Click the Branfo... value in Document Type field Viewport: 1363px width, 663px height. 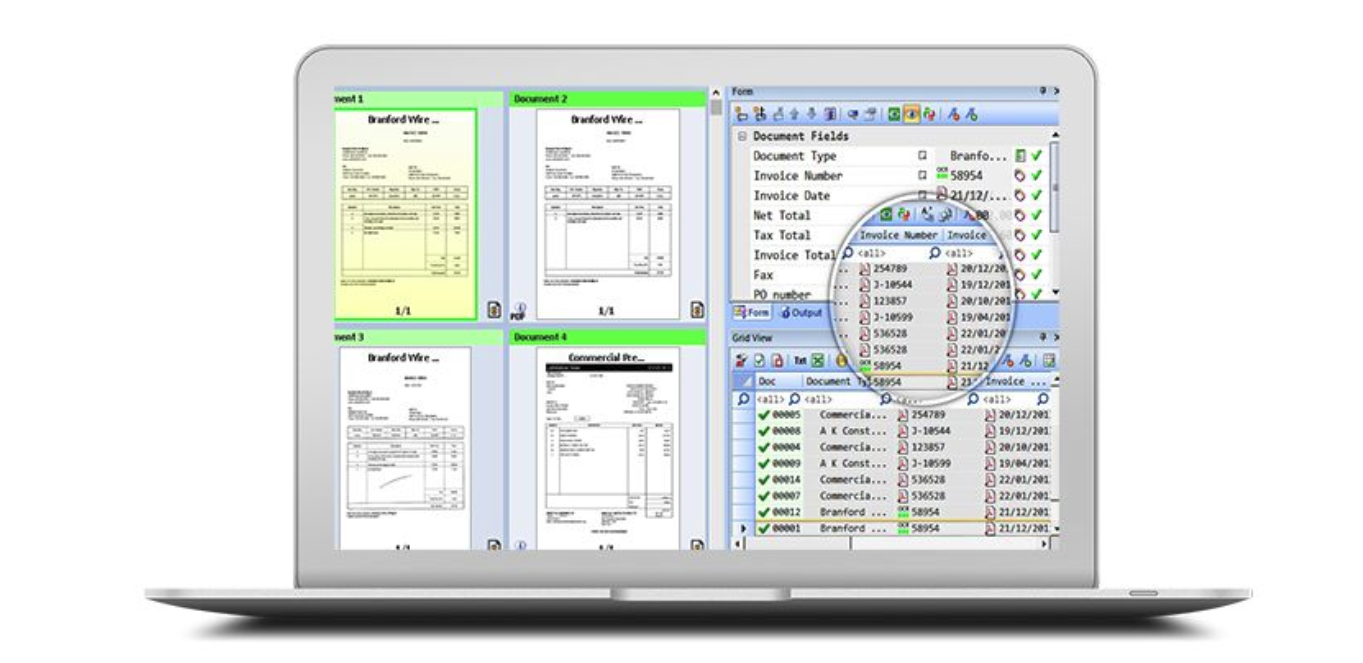977,156
